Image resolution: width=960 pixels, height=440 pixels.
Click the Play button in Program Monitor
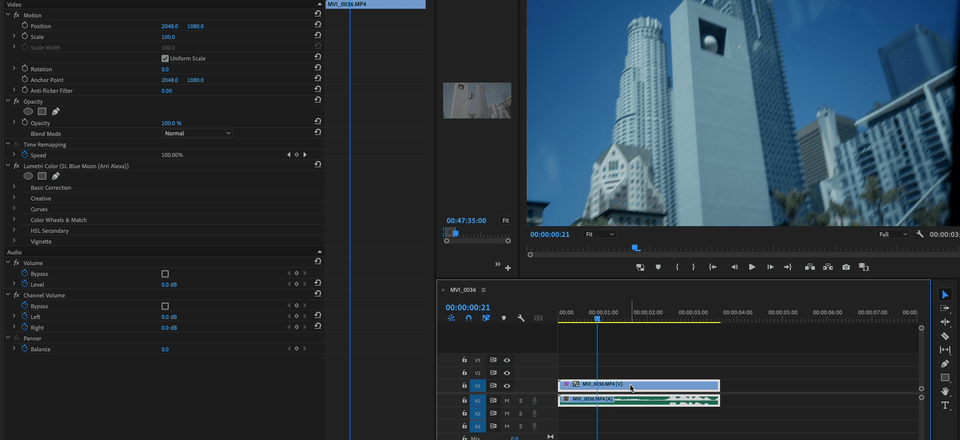coord(752,267)
